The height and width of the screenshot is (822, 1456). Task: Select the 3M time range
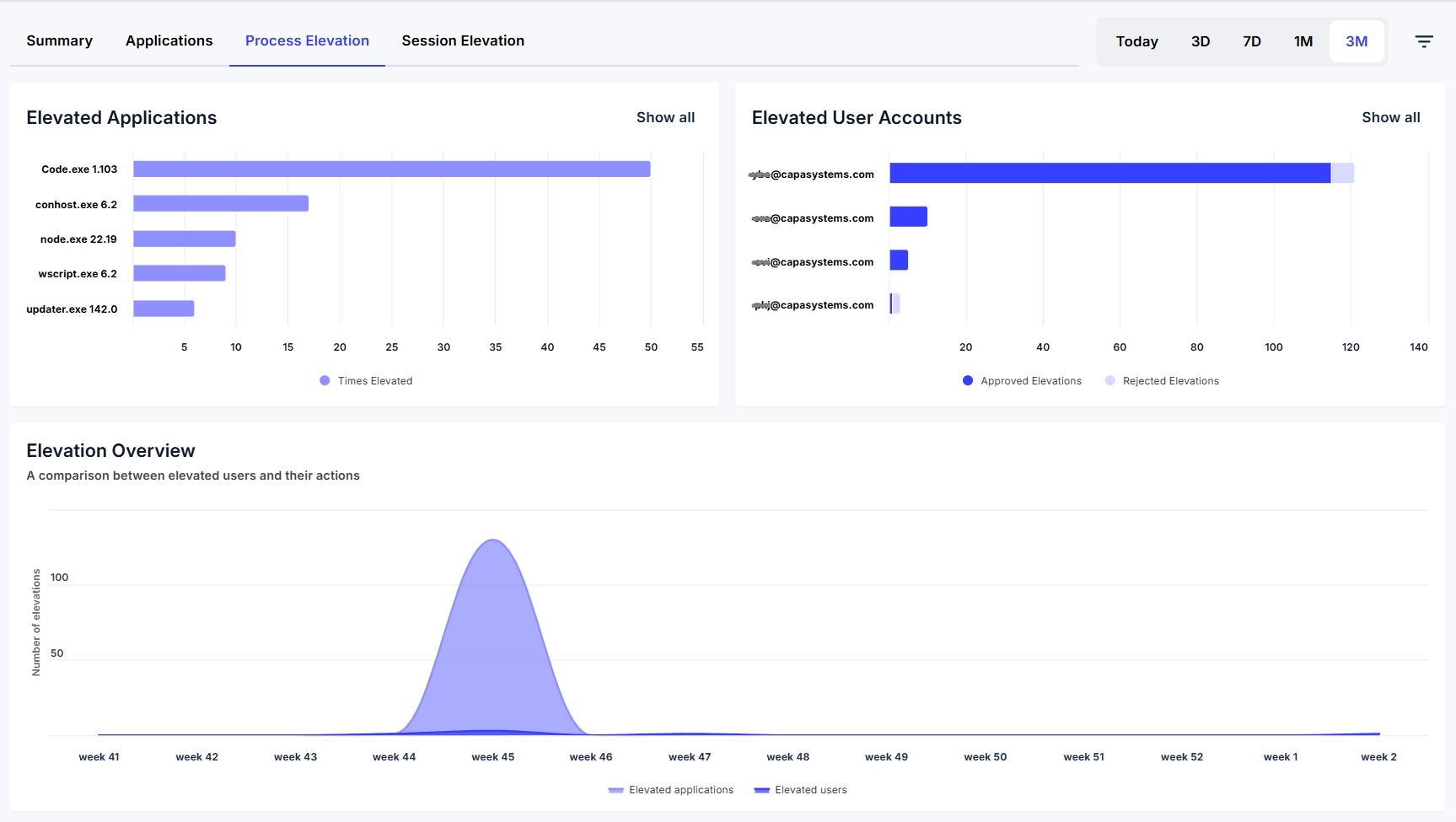[x=1357, y=41]
